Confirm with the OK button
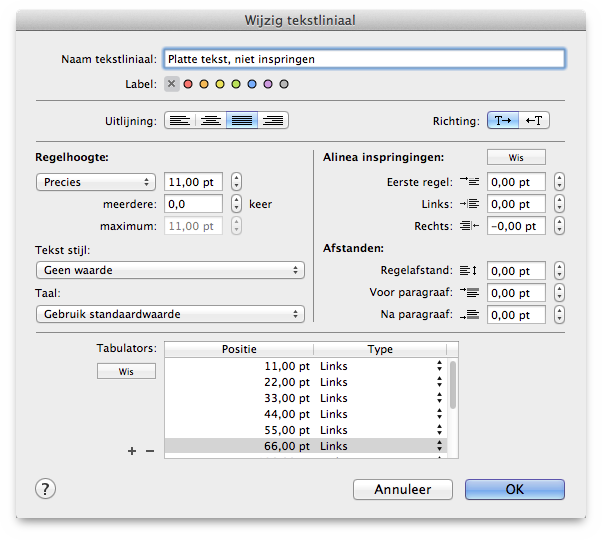This screenshot has height=540, width=602. tap(514, 490)
